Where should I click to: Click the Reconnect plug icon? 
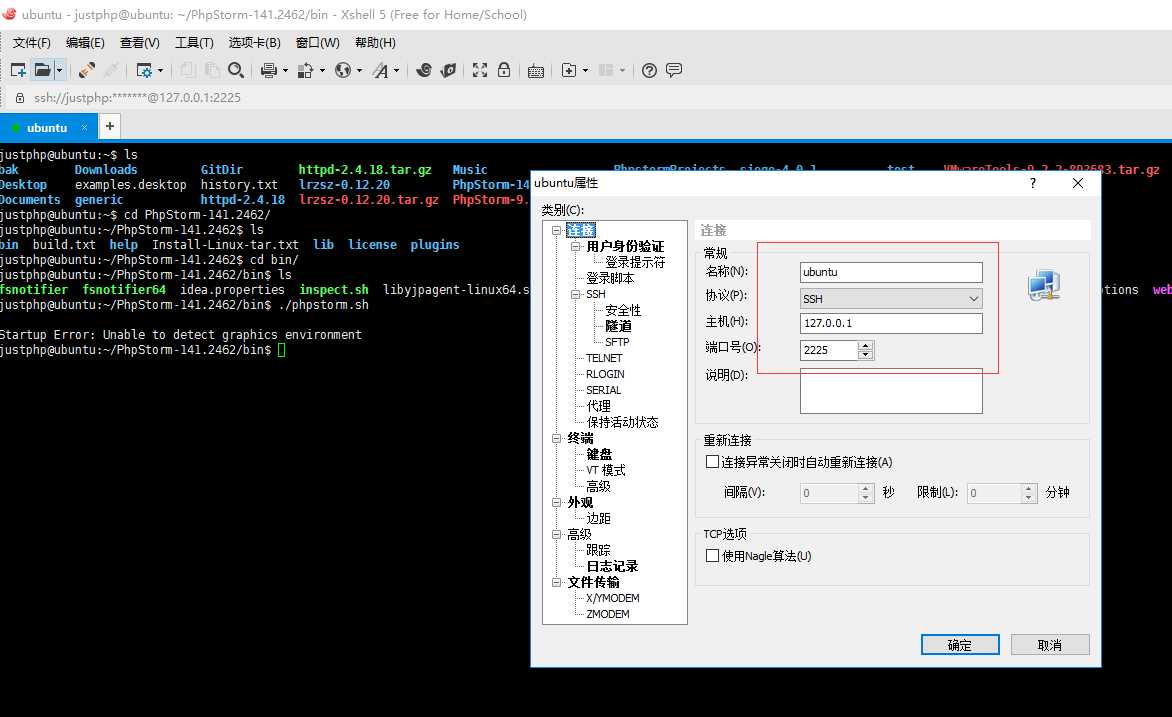[87, 70]
